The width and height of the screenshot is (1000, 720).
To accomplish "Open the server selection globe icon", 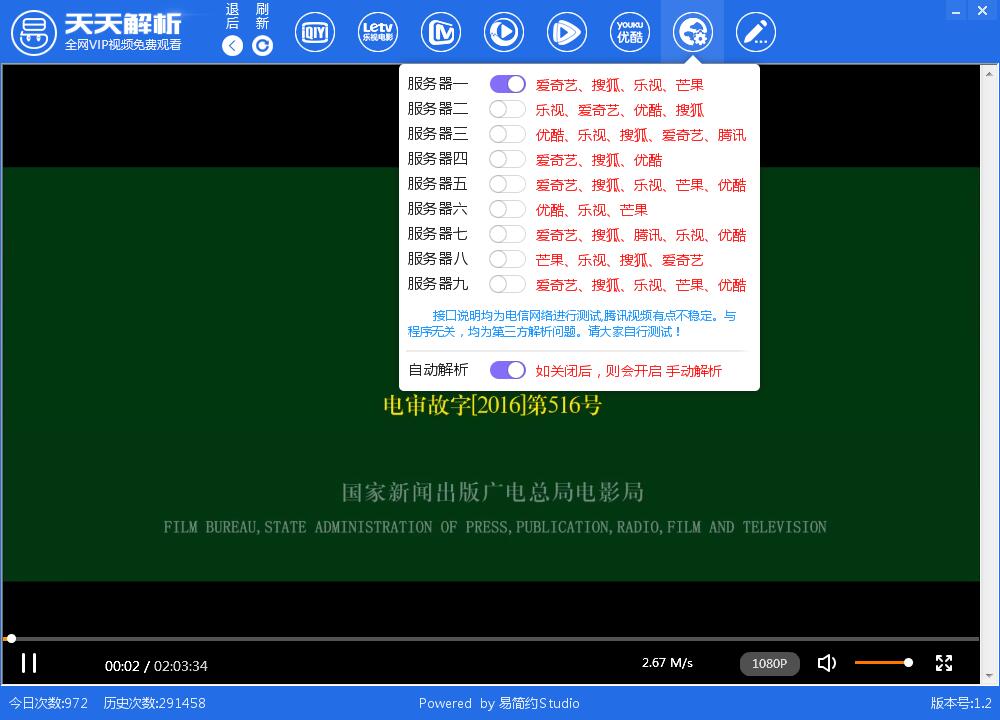I will [693, 32].
